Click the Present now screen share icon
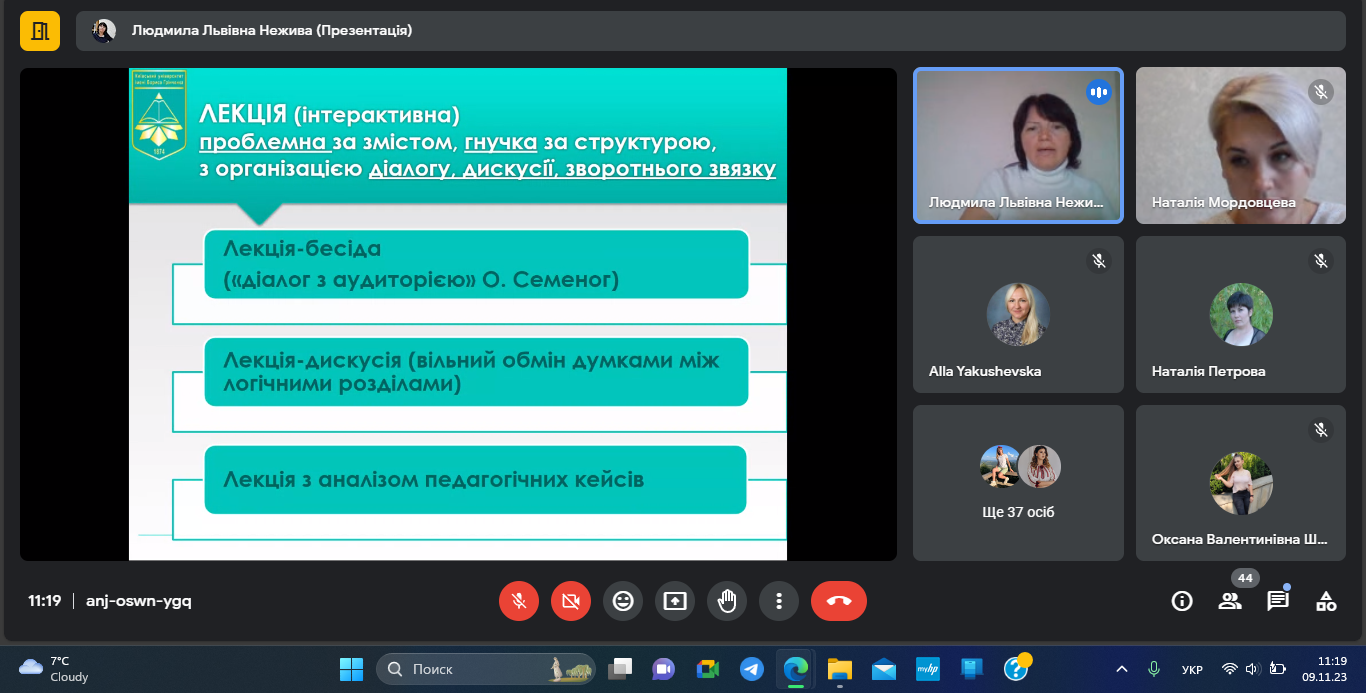Viewport: 1366px width, 693px height. tap(675, 601)
